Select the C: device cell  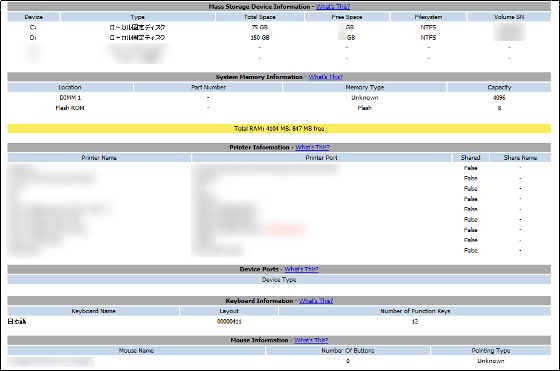click(x=33, y=27)
